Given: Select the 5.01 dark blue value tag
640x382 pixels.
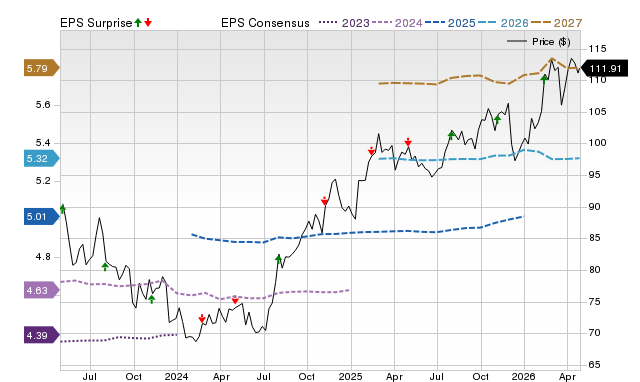Looking at the screenshot, I should pos(42,216).
